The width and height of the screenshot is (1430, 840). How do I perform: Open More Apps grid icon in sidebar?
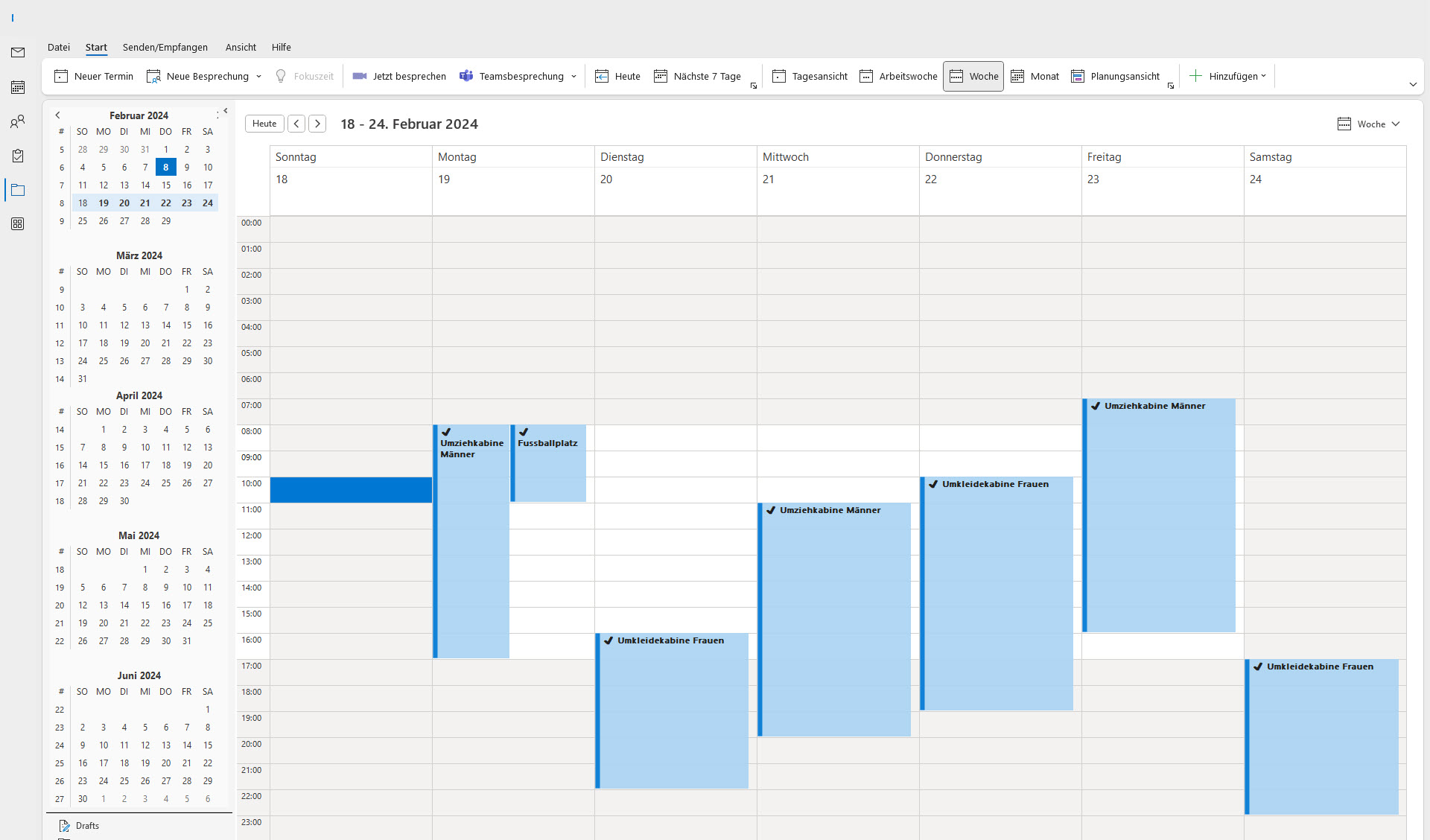(x=18, y=224)
